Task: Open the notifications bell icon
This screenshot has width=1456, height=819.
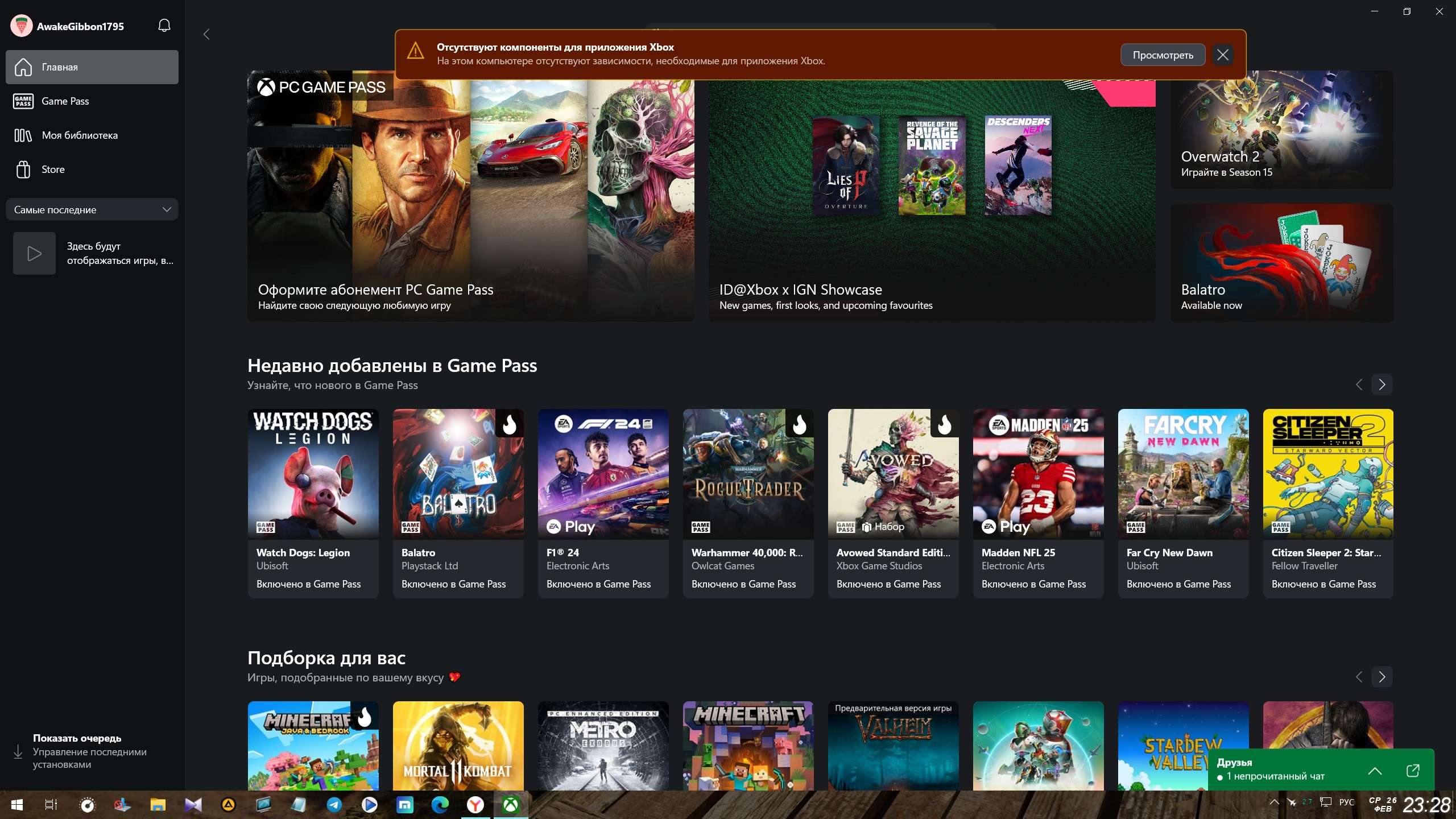Action: [164, 26]
